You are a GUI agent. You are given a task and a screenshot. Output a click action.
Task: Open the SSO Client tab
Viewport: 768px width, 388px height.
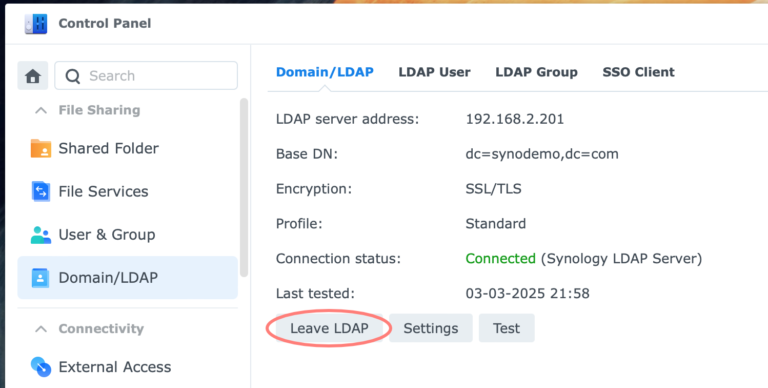click(x=638, y=72)
